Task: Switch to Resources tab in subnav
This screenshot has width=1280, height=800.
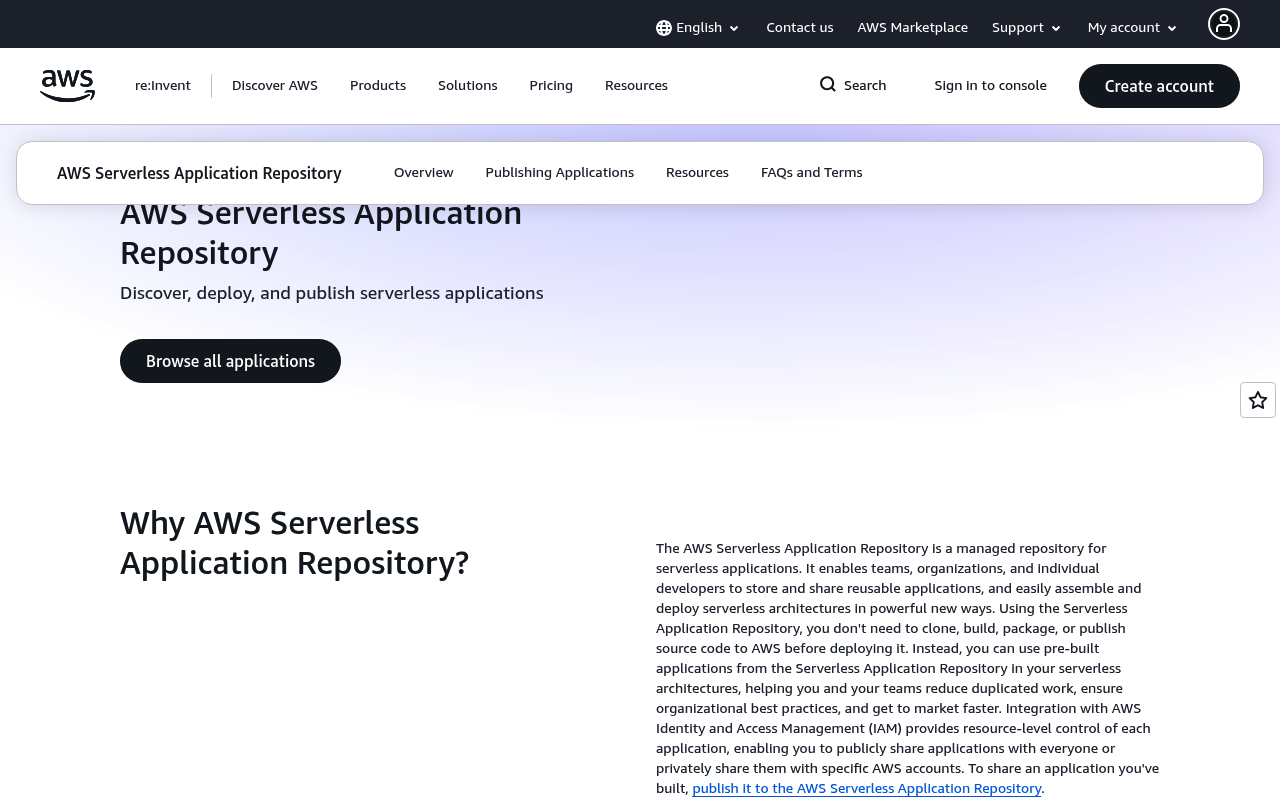Action: [x=697, y=173]
